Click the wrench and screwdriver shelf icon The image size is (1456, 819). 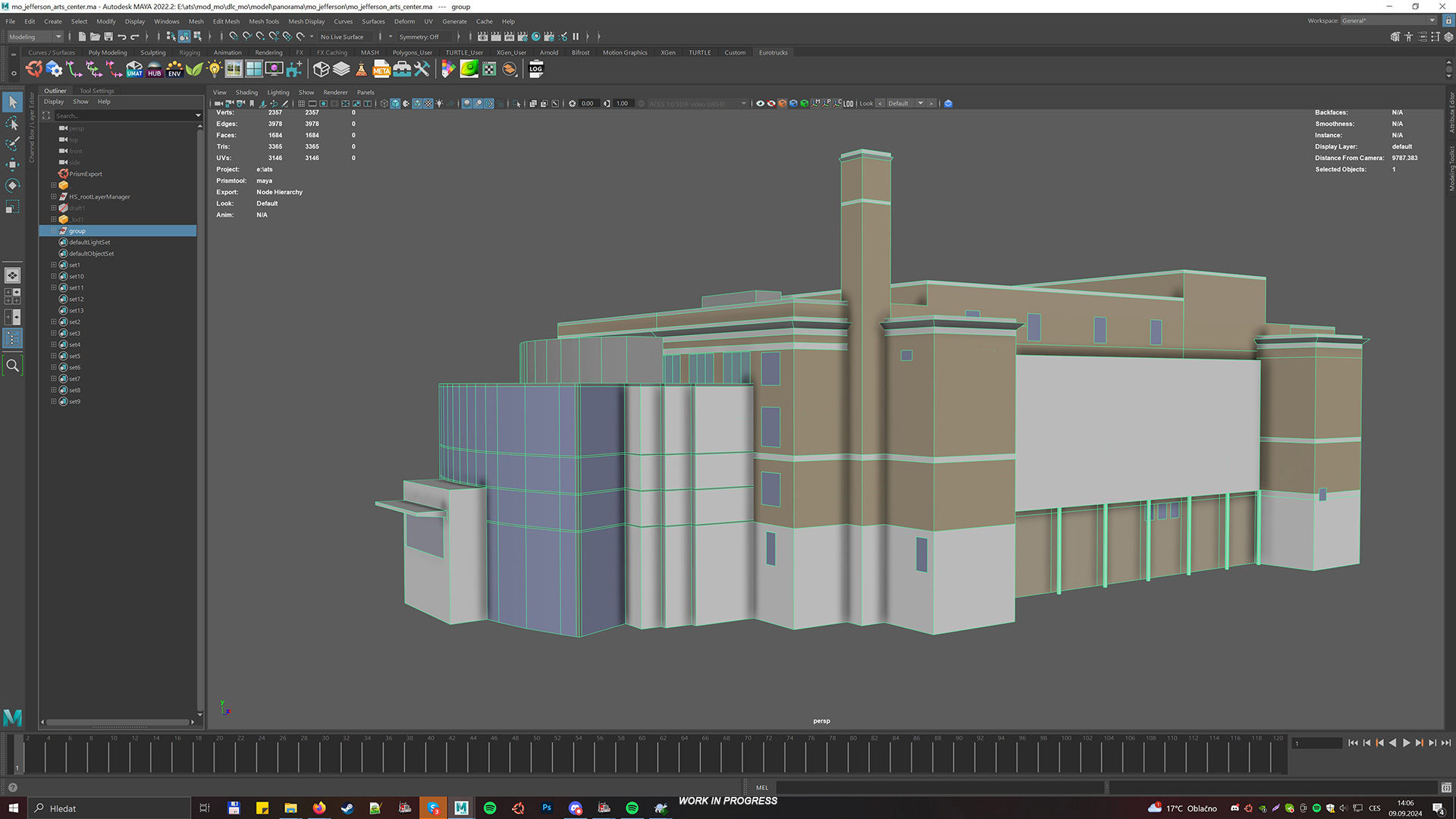click(422, 70)
